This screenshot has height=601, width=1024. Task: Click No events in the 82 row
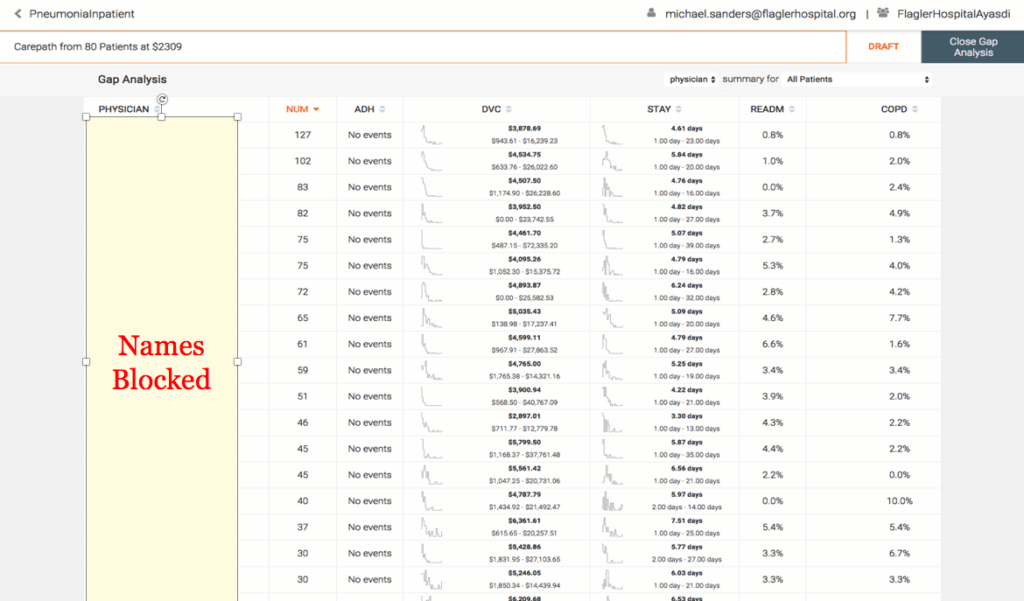tap(370, 213)
